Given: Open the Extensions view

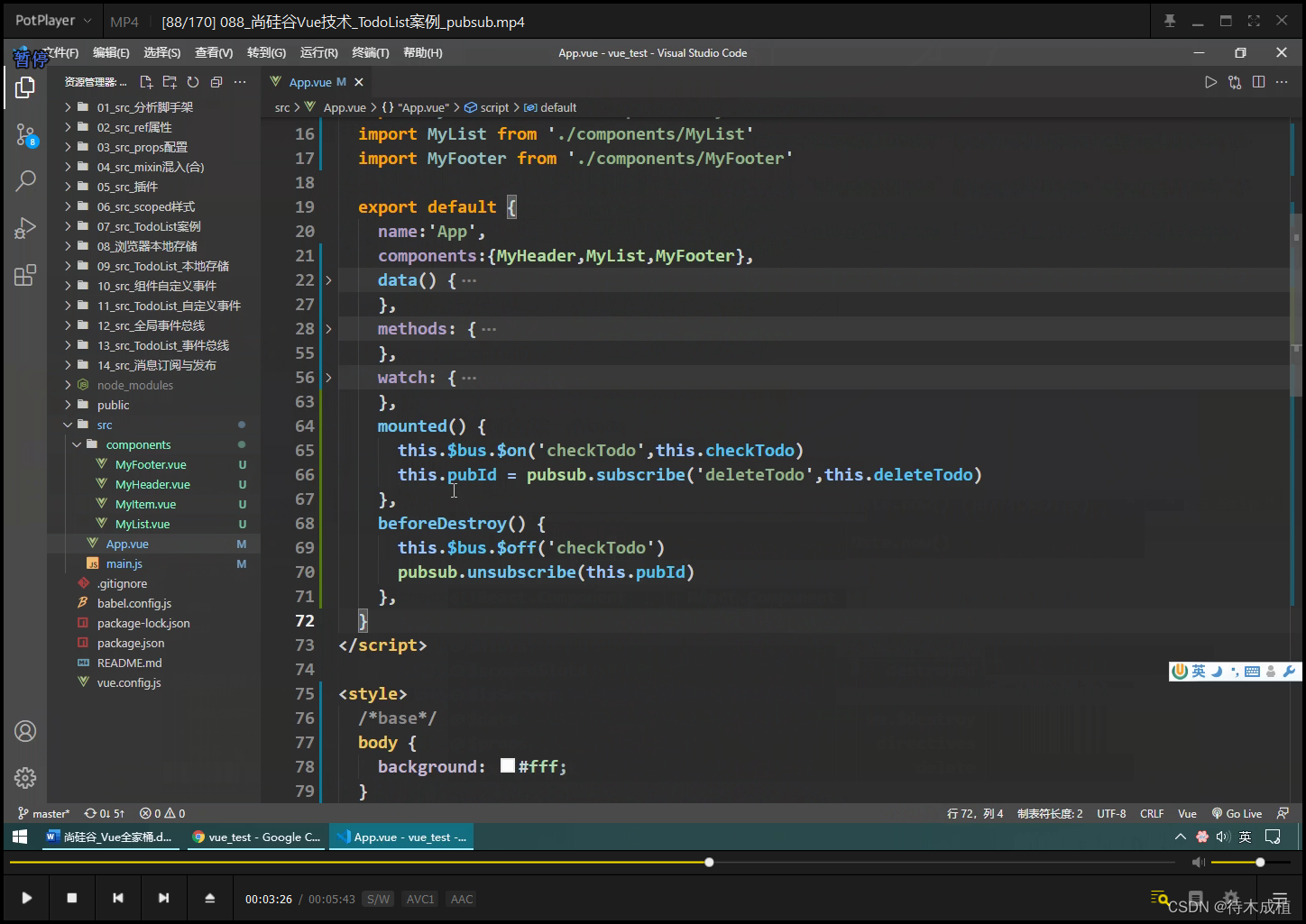Looking at the screenshot, I should 25,275.
